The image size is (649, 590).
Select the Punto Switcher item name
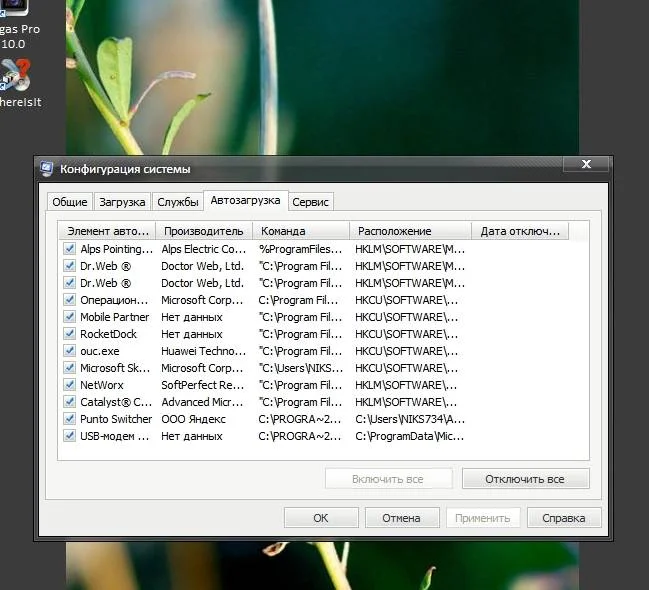[116, 419]
